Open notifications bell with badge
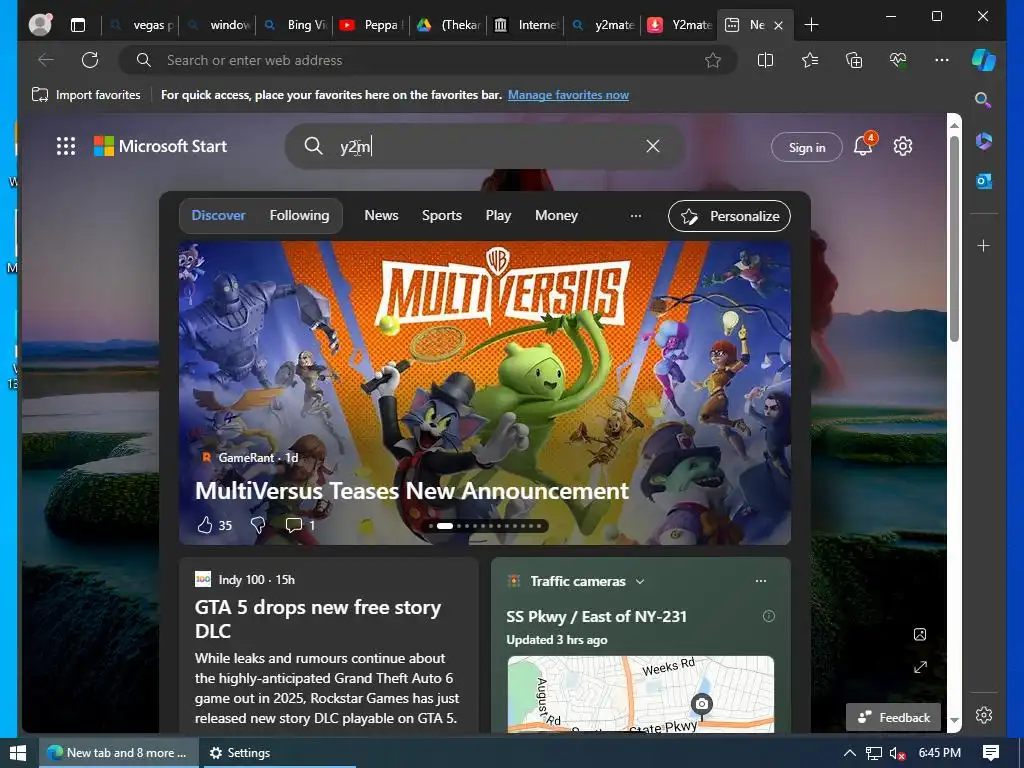 tap(863, 145)
